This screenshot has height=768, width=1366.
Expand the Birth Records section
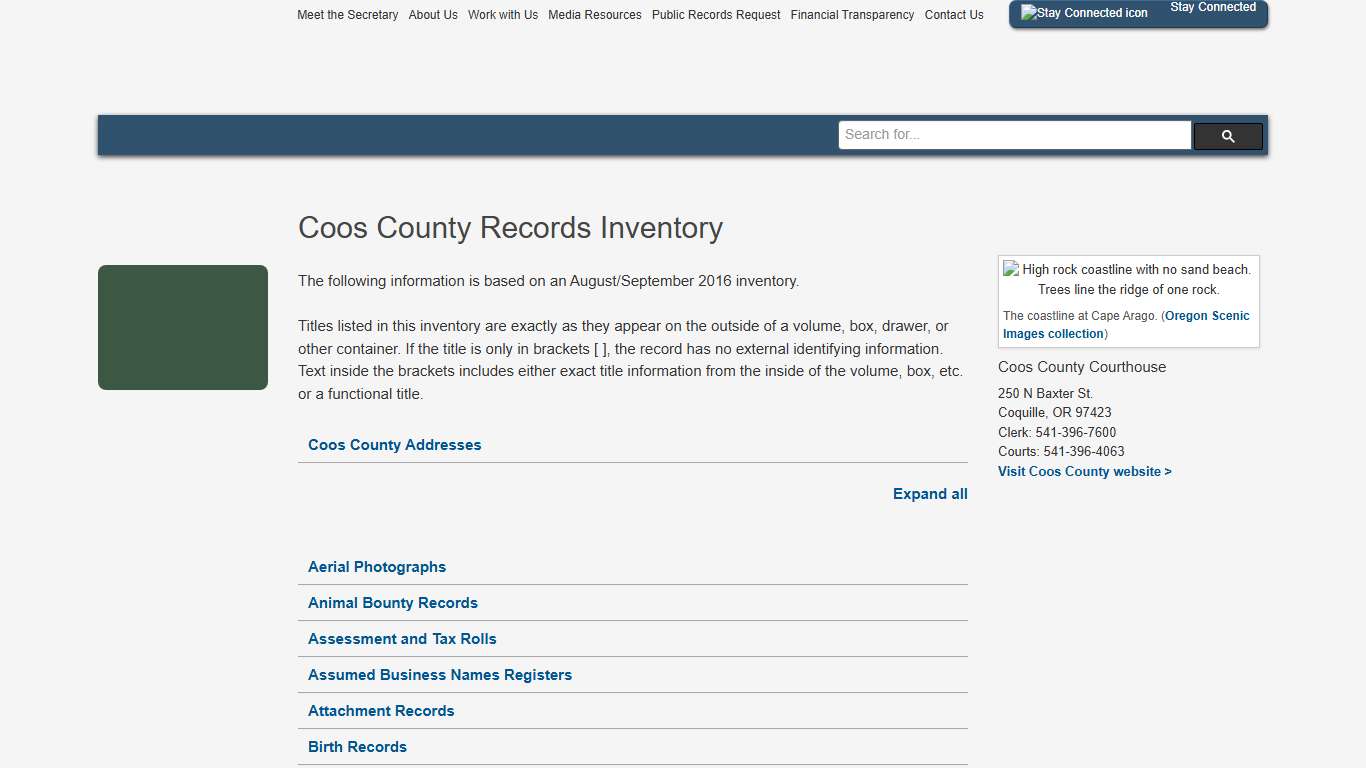(357, 747)
